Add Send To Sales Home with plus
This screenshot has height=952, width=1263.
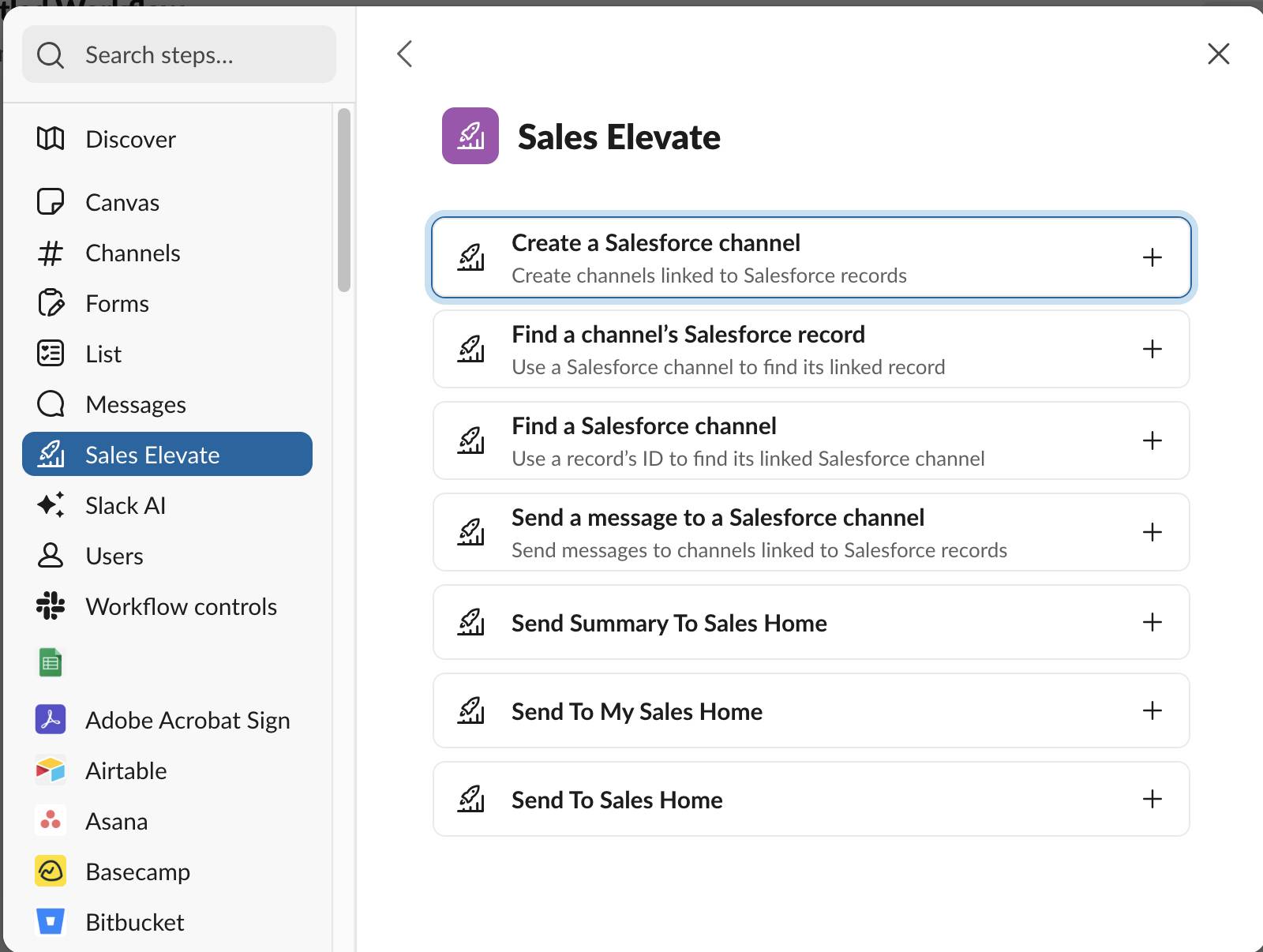point(1152,799)
